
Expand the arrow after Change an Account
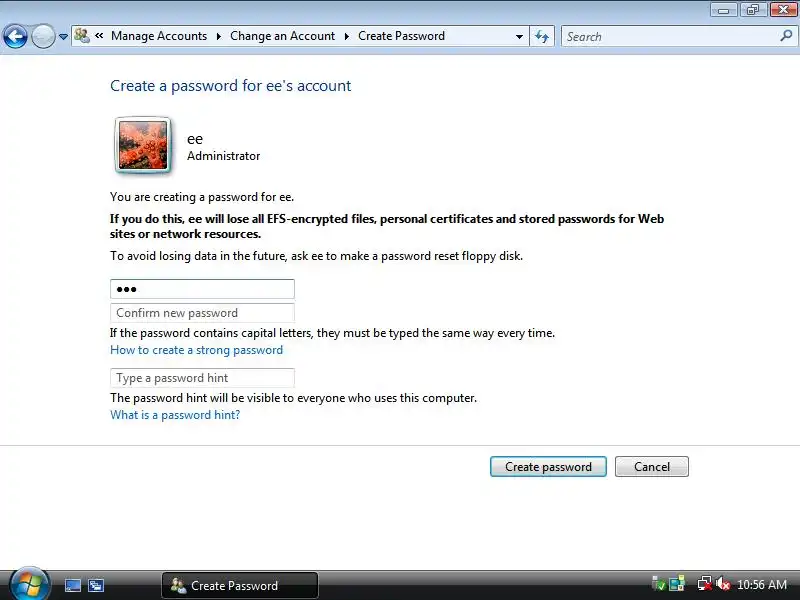pyautogui.click(x=346, y=36)
